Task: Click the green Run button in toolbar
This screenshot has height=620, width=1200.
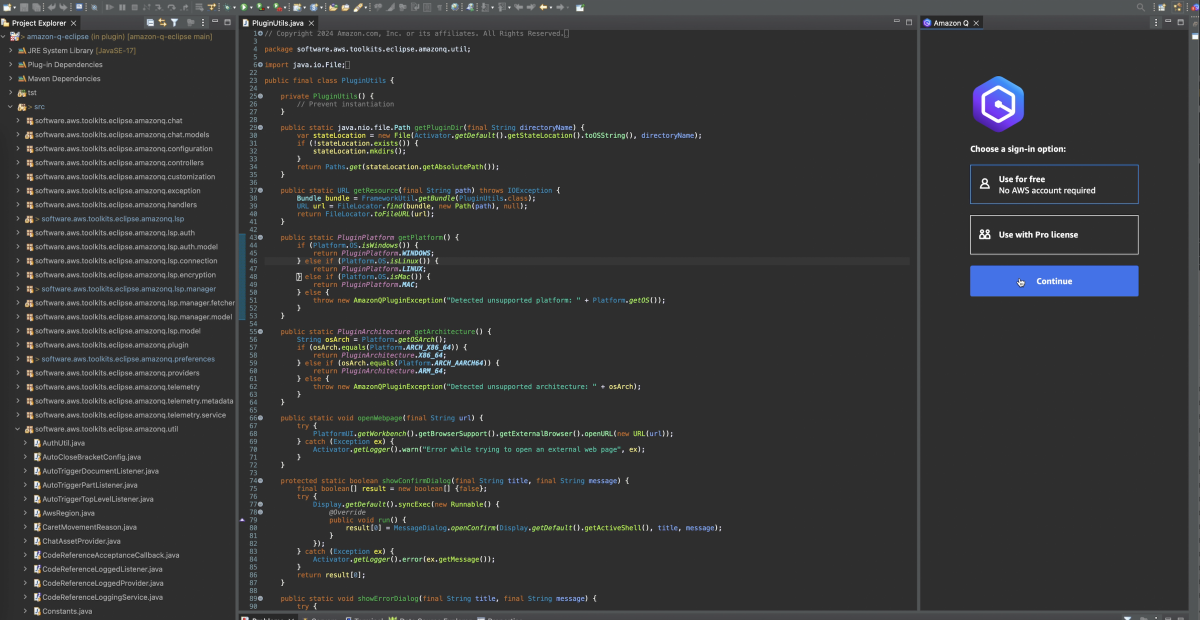Action: click(244, 7)
